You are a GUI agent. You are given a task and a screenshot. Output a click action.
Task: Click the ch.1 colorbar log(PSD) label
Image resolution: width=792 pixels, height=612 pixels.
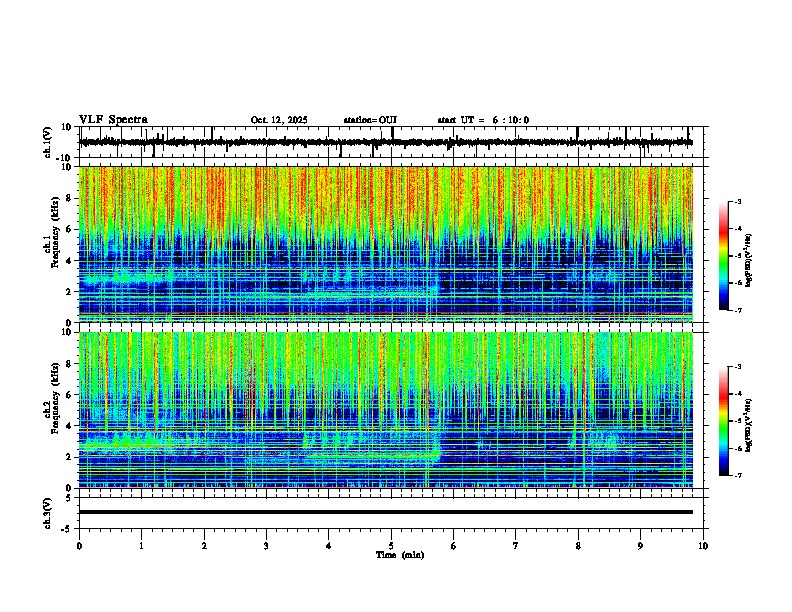pyautogui.click(x=749, y=261)
